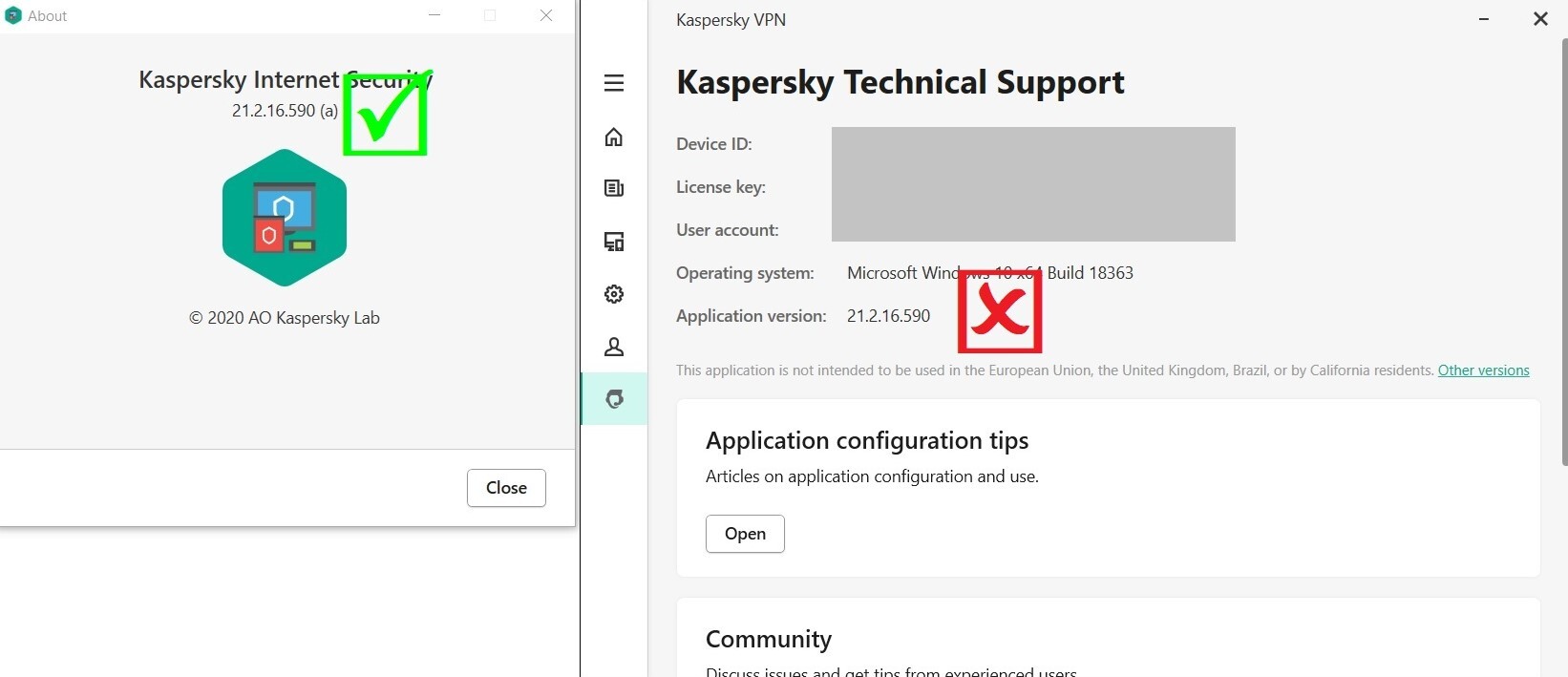Follow the "Other versions" link
The height and width of the screenshot is (677, 1568).
pyautogui.click(x=1483, y=370)
